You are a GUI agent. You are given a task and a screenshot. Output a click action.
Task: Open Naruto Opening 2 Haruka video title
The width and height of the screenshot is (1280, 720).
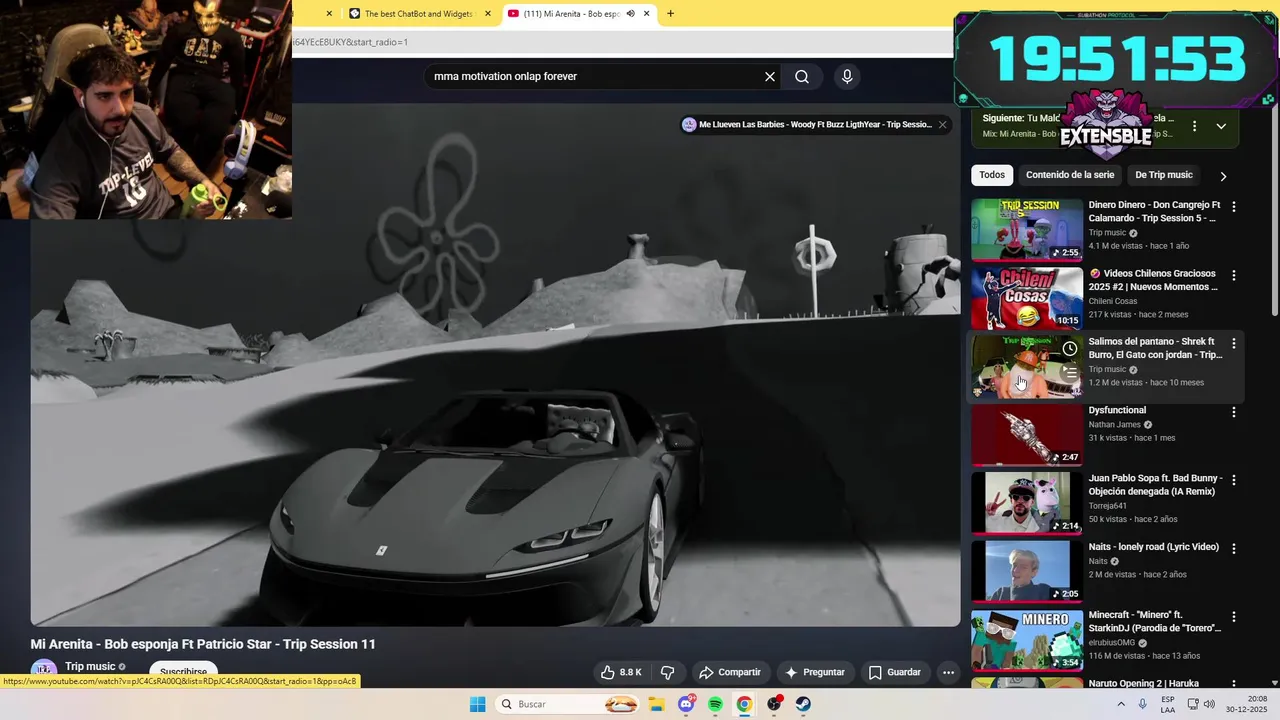[1143, 683]
